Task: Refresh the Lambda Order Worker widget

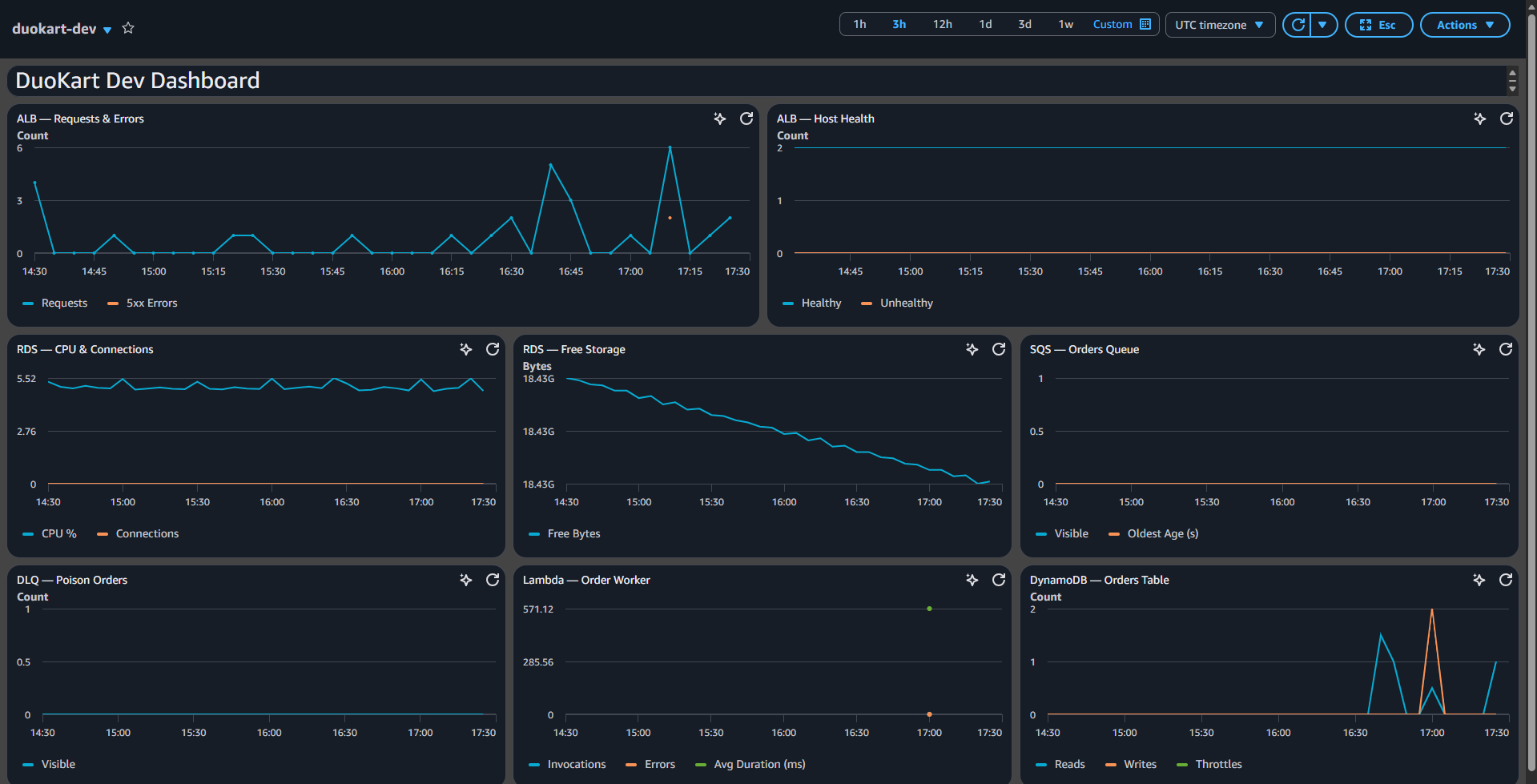Action: 999,580
